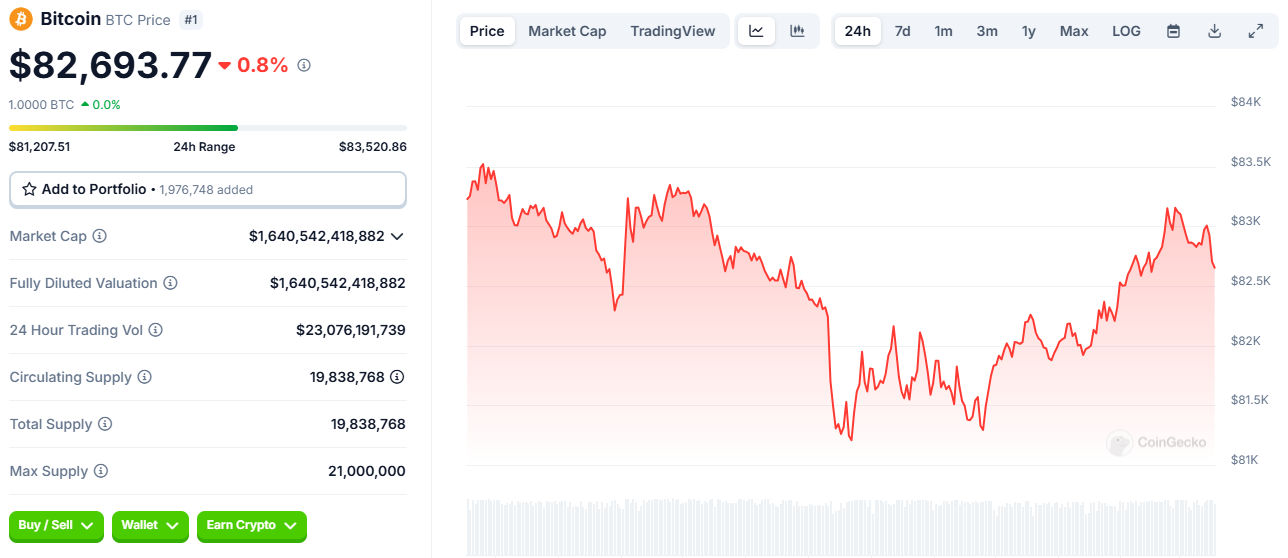Click the info icon next to price change
Image resolution: width=1288 pixels, height=558 pixels.
(304, 65)
